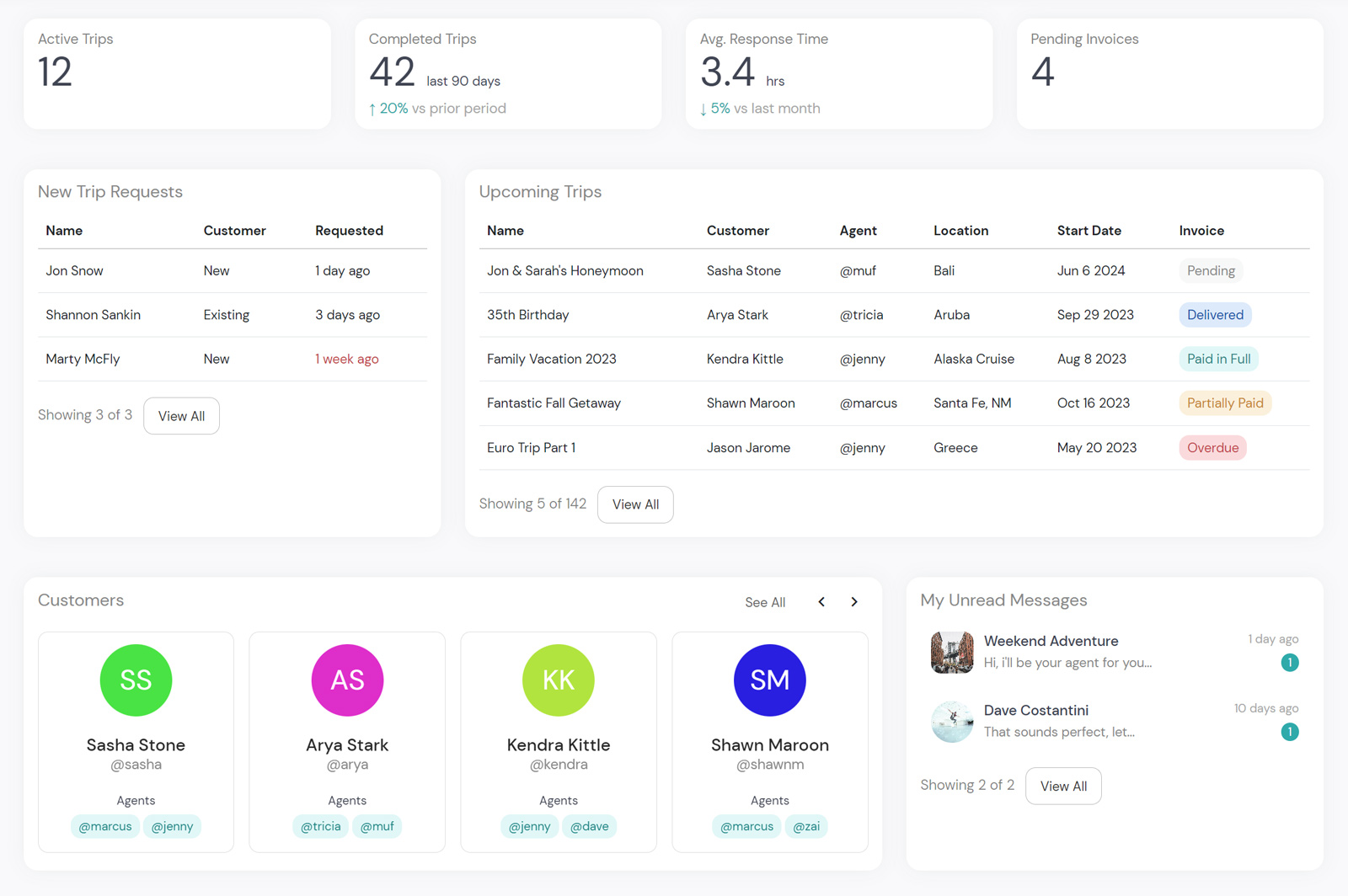Screen dimensions: 1348x896
Task: Click @zai agent tag on Shawn Maroon
Action: click(x=806, y=826)
